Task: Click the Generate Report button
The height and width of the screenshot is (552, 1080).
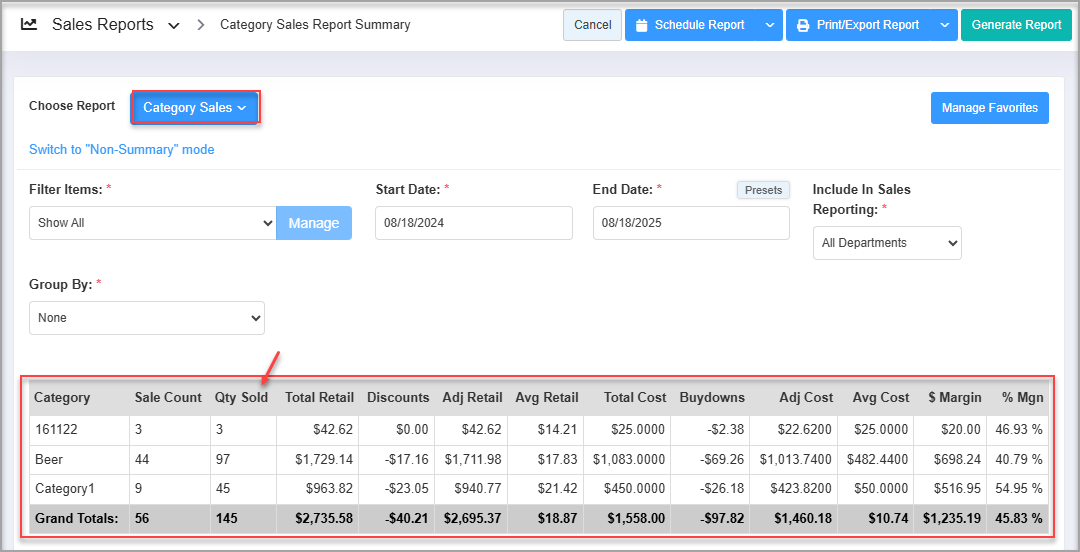Action: (1016, 25)
